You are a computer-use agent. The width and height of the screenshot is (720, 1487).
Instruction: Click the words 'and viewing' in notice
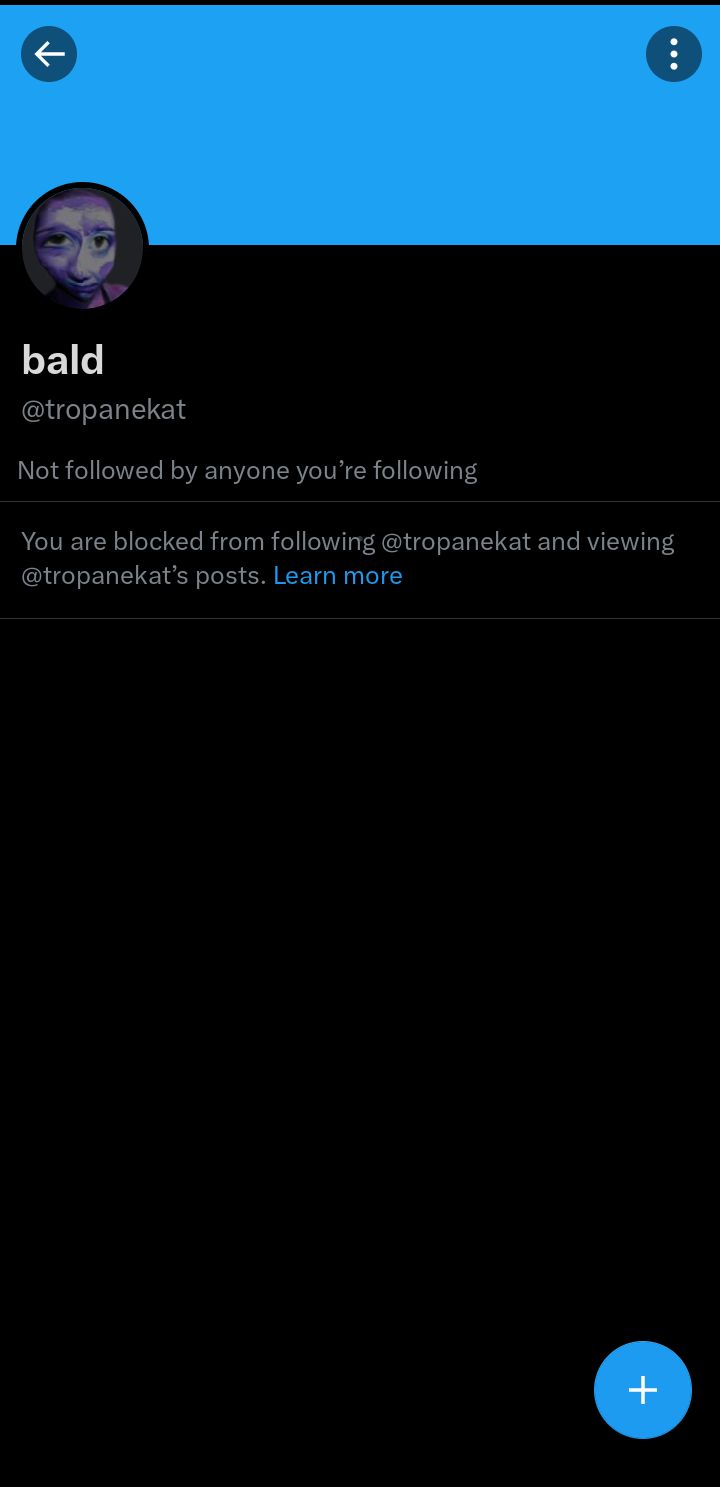coord(606,542)
